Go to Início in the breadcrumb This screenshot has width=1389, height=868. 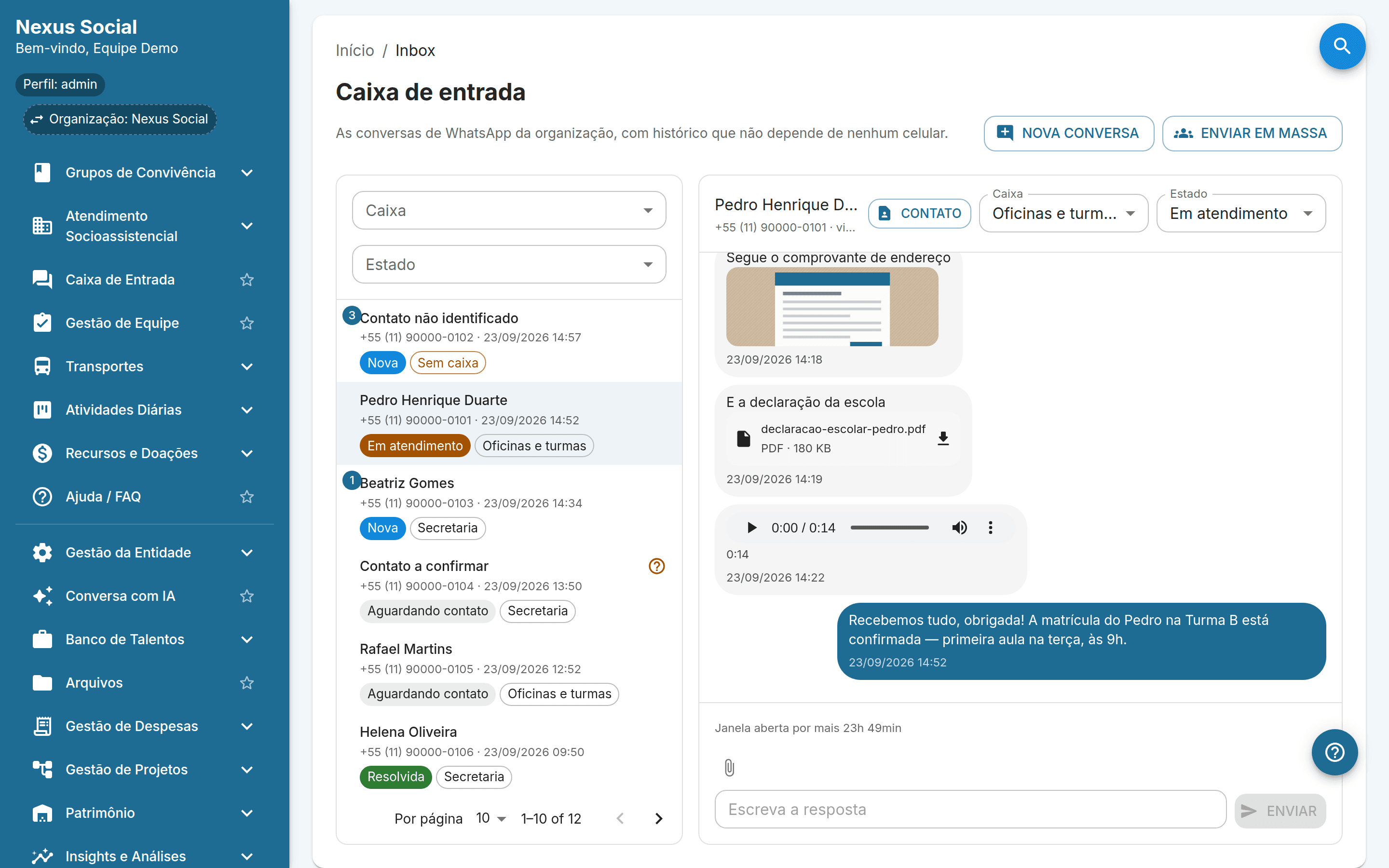point(354,51)
